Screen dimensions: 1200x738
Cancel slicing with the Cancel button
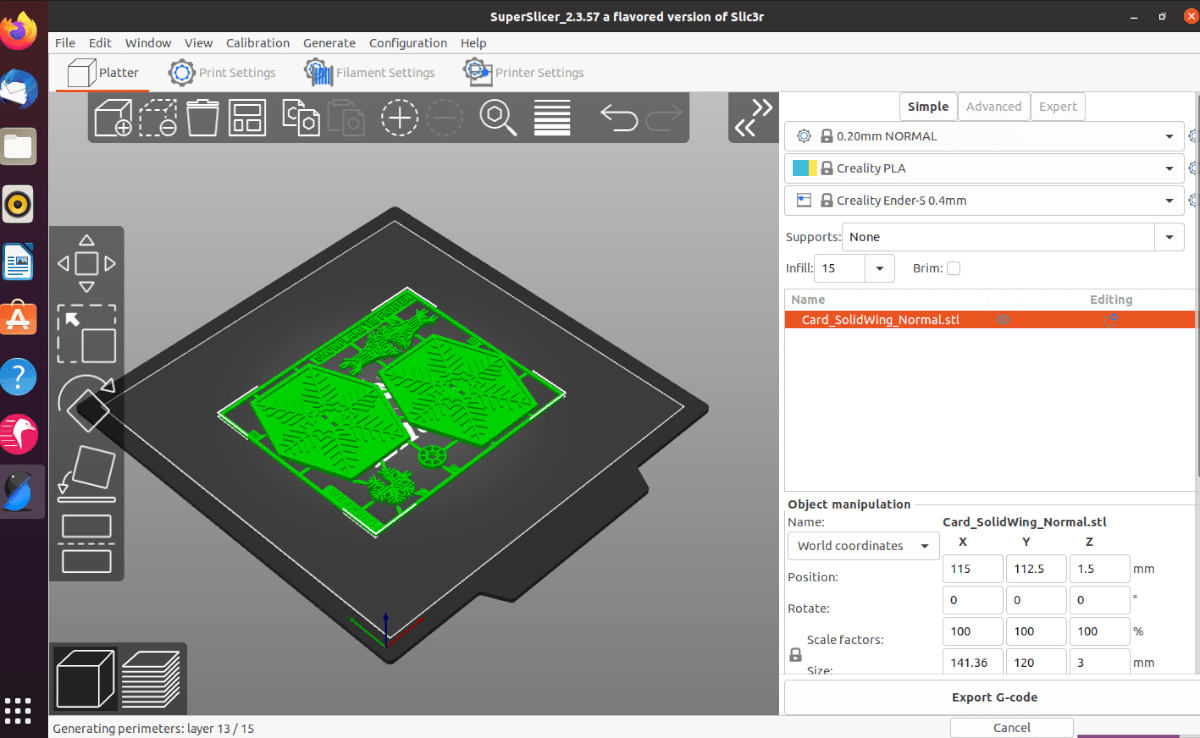(1010, 727)
